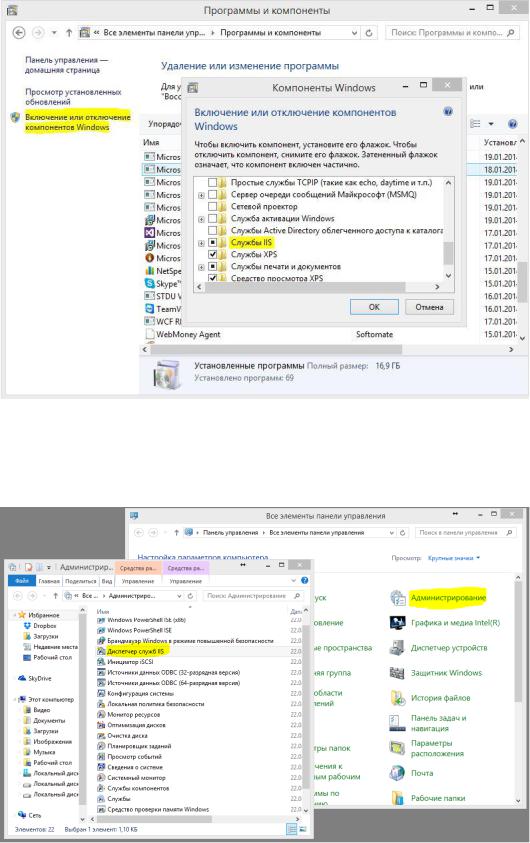Select Skype row in programs list
The width and height of the screenshot is (530, 843).
pos(162,283)
